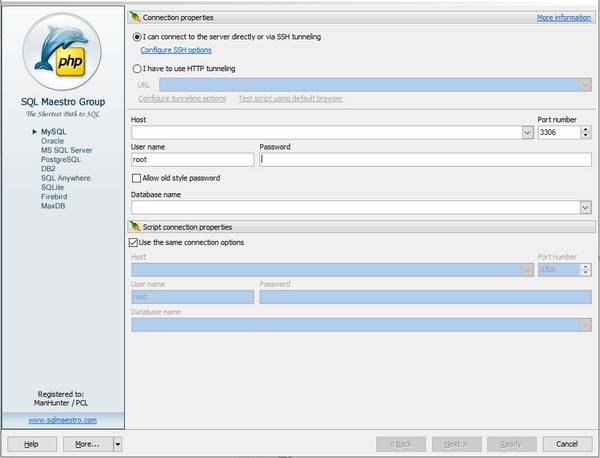Select direct or SSH tunneling connection option
This screenshot has height=458, width=600.
pos(137,37)
